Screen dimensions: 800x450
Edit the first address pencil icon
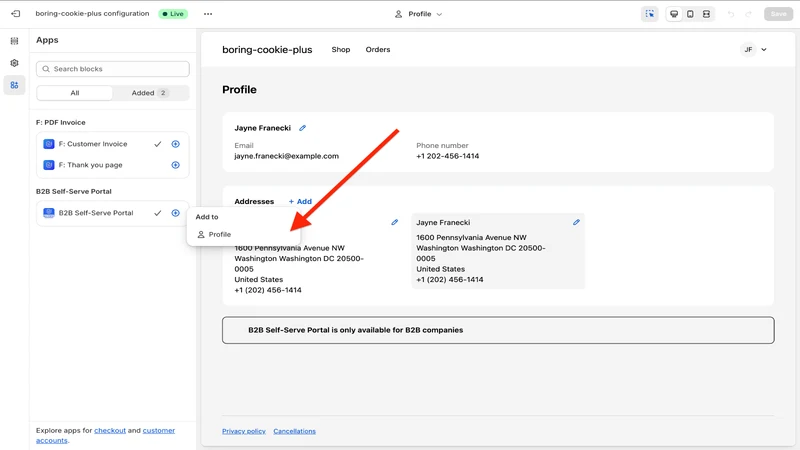tap(394, 222)
